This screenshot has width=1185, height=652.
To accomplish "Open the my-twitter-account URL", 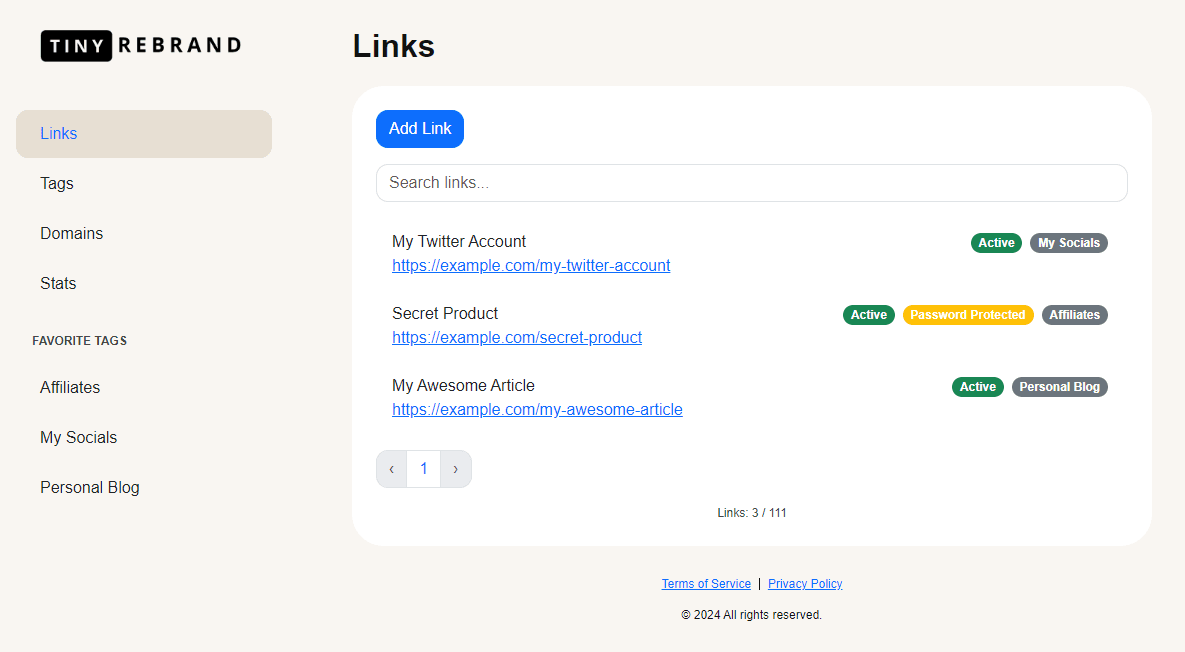I will click(x=531, y=266).
